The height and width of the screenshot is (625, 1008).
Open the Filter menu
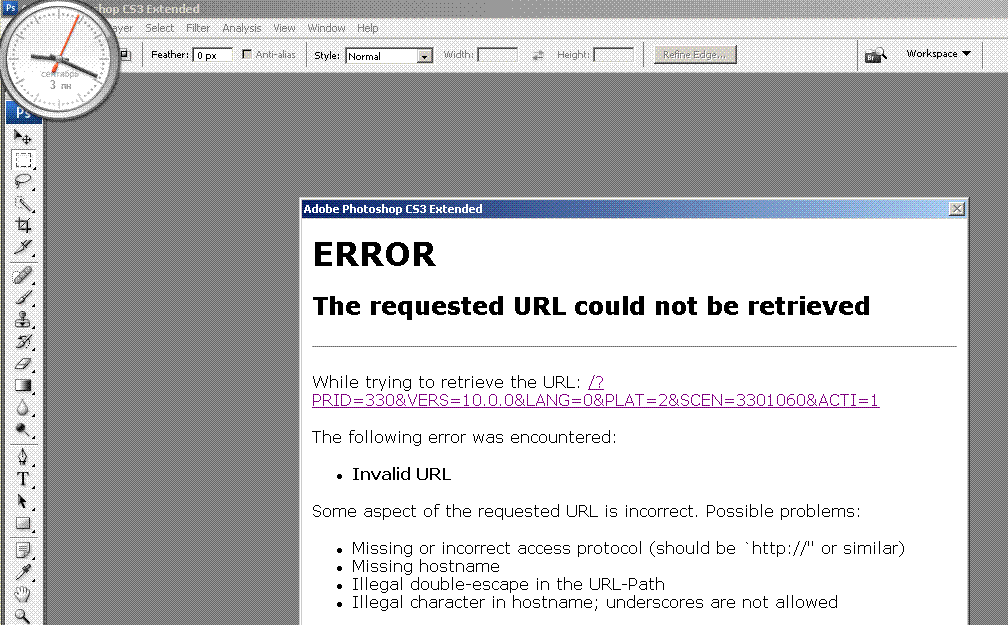(x=198, y=28)
